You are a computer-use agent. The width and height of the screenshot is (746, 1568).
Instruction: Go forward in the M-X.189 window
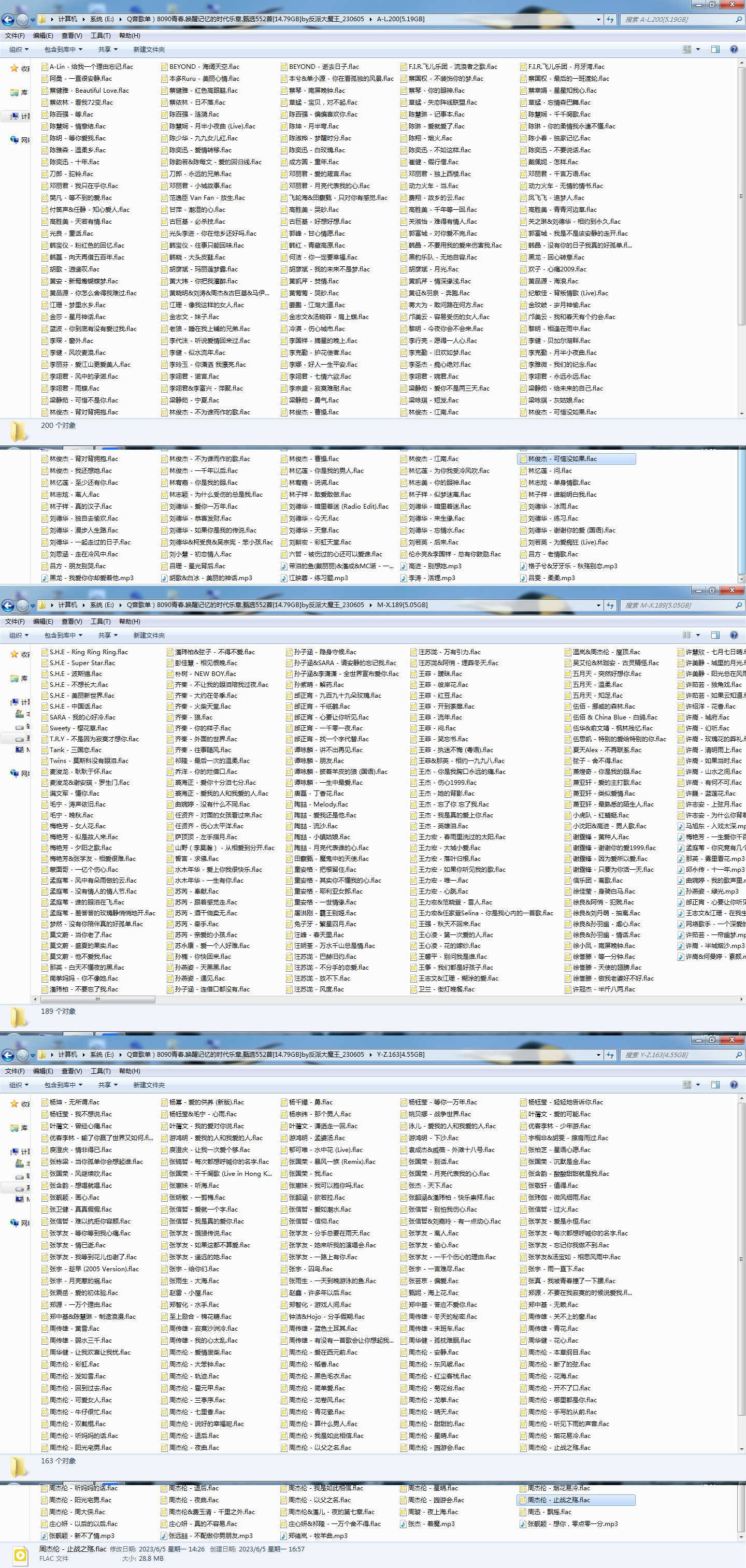pyautogui.click(x=22, y=605)
